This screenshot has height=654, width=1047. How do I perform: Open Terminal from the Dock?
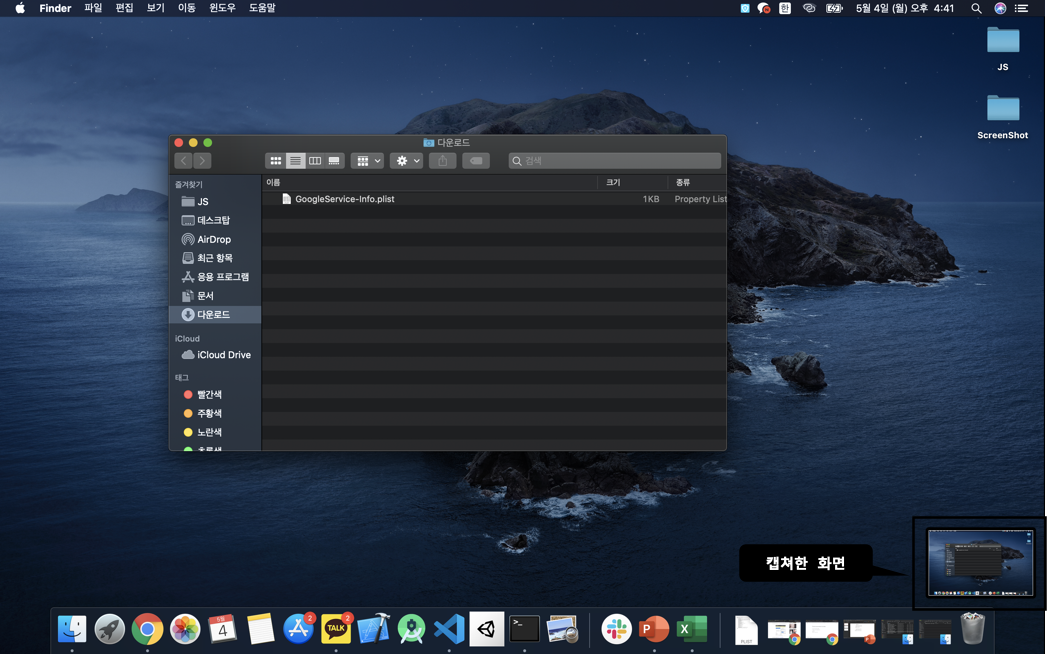pyautogui.click(x=524, y=629)
